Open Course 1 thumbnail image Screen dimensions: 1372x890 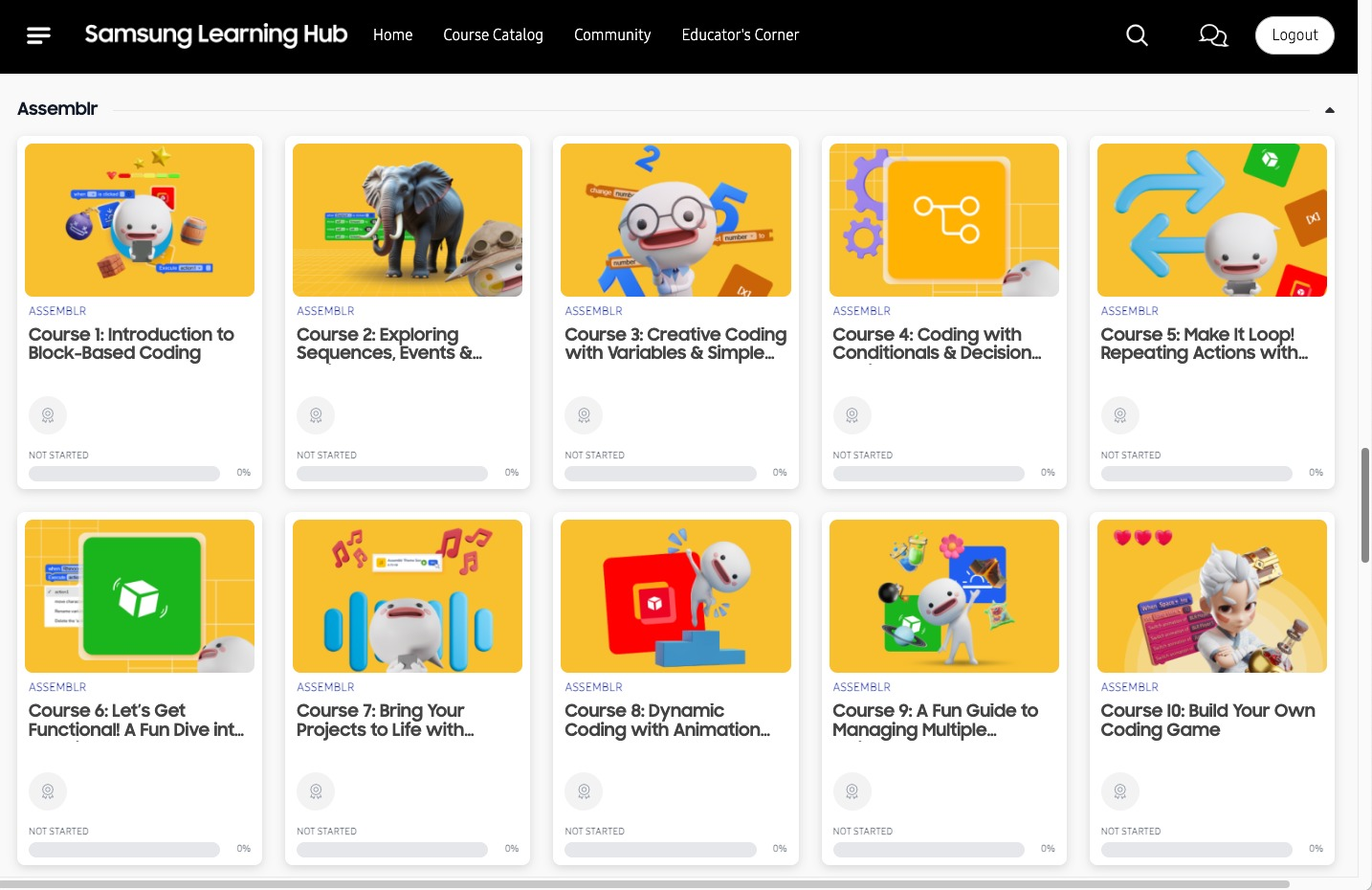click(x=140, y=220)
